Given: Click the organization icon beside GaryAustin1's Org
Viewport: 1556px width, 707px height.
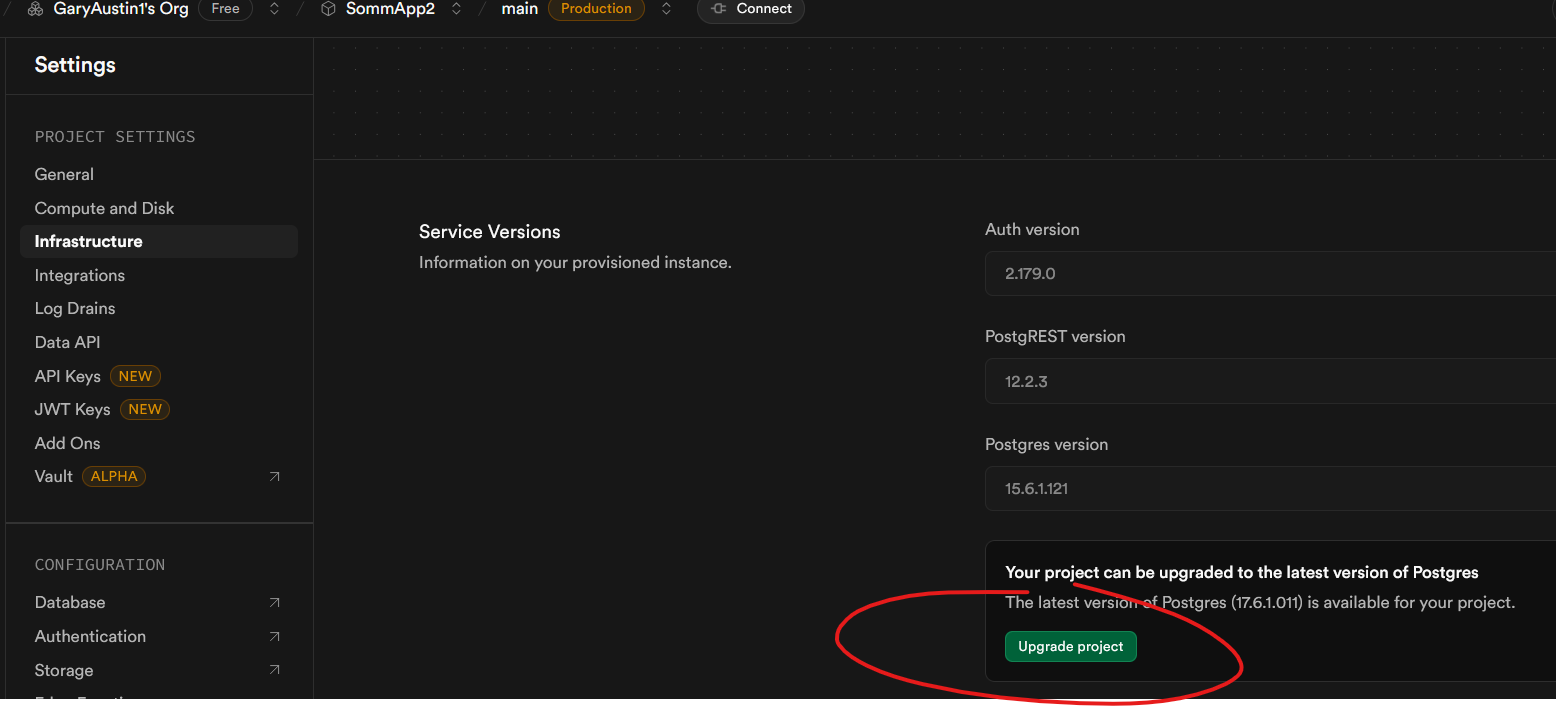Looking at the screenshot, I should [36, 9].
